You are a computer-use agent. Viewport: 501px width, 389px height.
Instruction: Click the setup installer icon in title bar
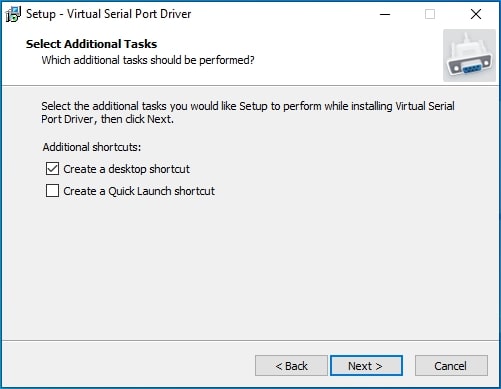point(13,14)
